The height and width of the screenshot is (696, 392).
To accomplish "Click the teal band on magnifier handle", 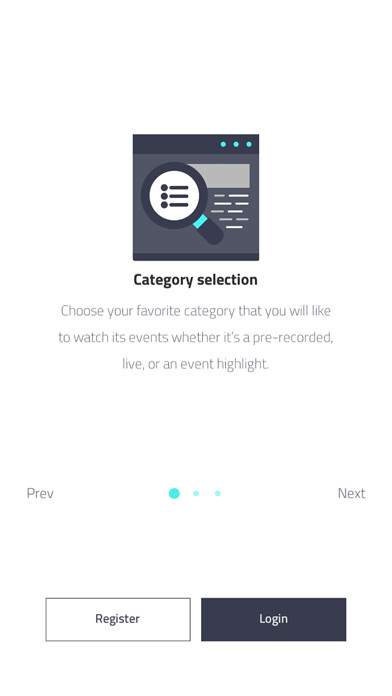I will pos(200,221).
